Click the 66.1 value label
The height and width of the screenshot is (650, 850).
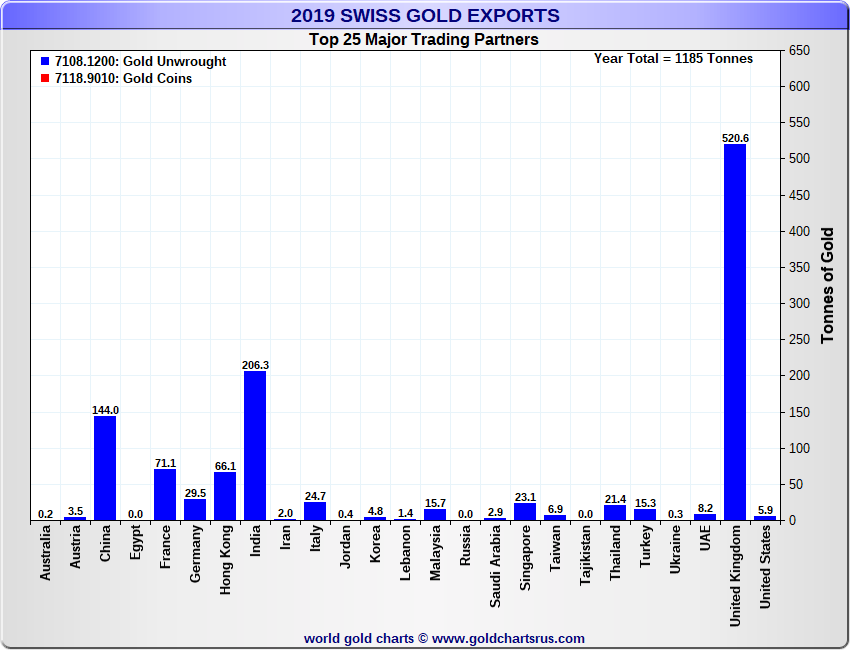coord(226,467)
